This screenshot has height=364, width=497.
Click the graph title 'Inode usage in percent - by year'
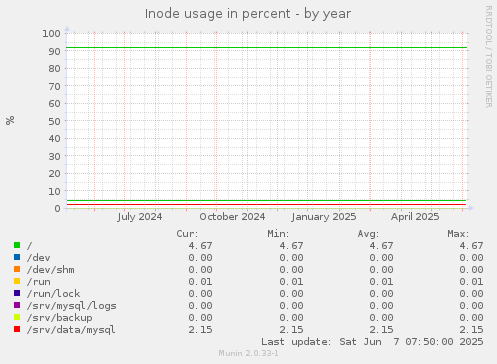point(248,14)
